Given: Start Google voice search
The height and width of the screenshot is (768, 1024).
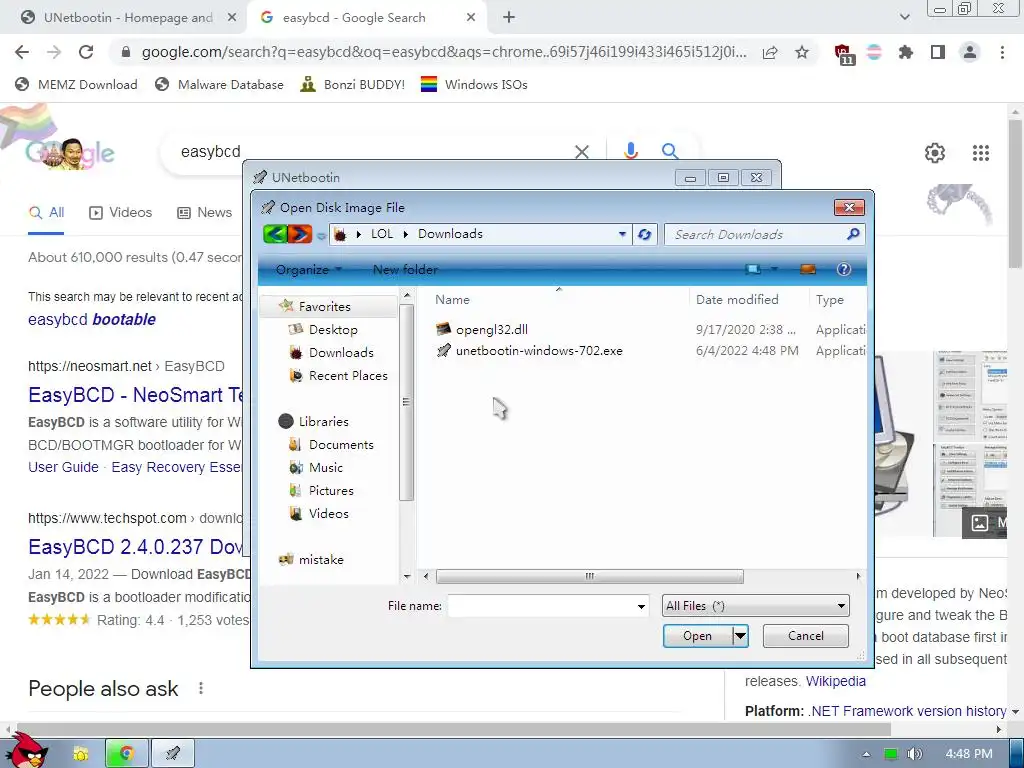Looking at the screenshot, I should click(630, 152).
